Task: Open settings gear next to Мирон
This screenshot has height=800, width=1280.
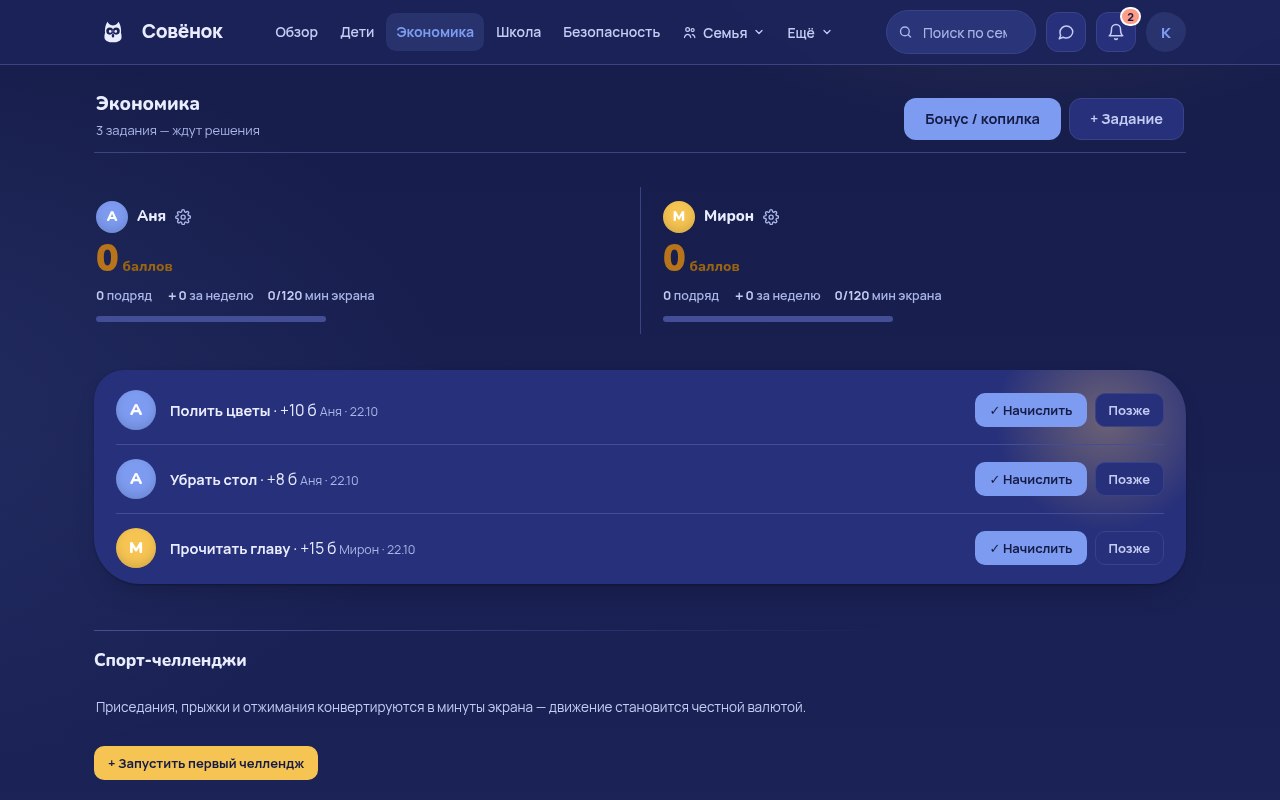Action: click(x=771, y=217)
